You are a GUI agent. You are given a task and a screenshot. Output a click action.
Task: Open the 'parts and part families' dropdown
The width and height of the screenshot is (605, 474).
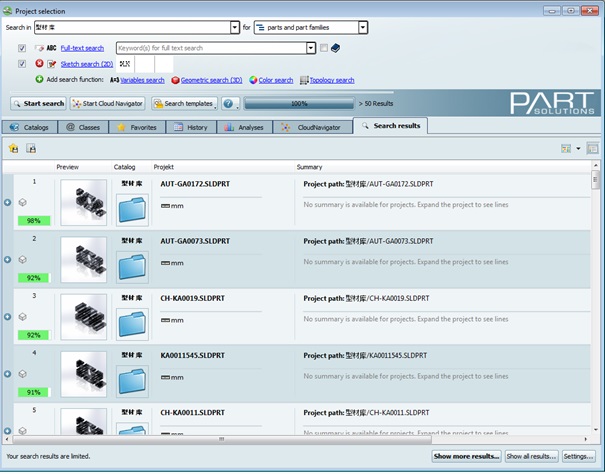(362, 28)
